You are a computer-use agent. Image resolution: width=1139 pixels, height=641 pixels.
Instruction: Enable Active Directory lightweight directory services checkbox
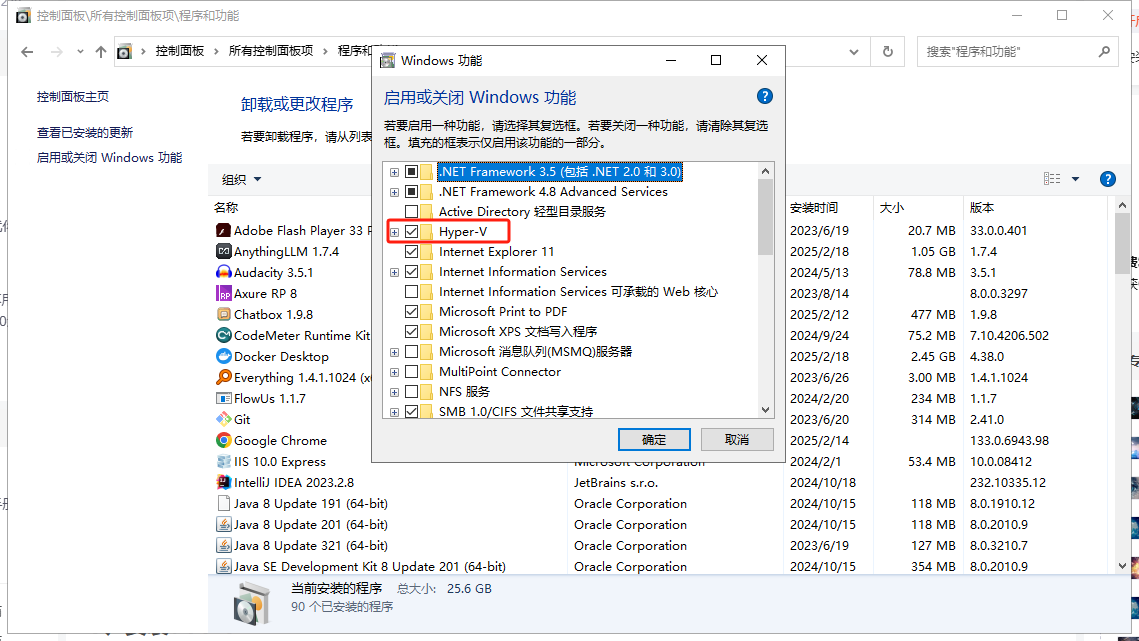(x=411, y=211)
